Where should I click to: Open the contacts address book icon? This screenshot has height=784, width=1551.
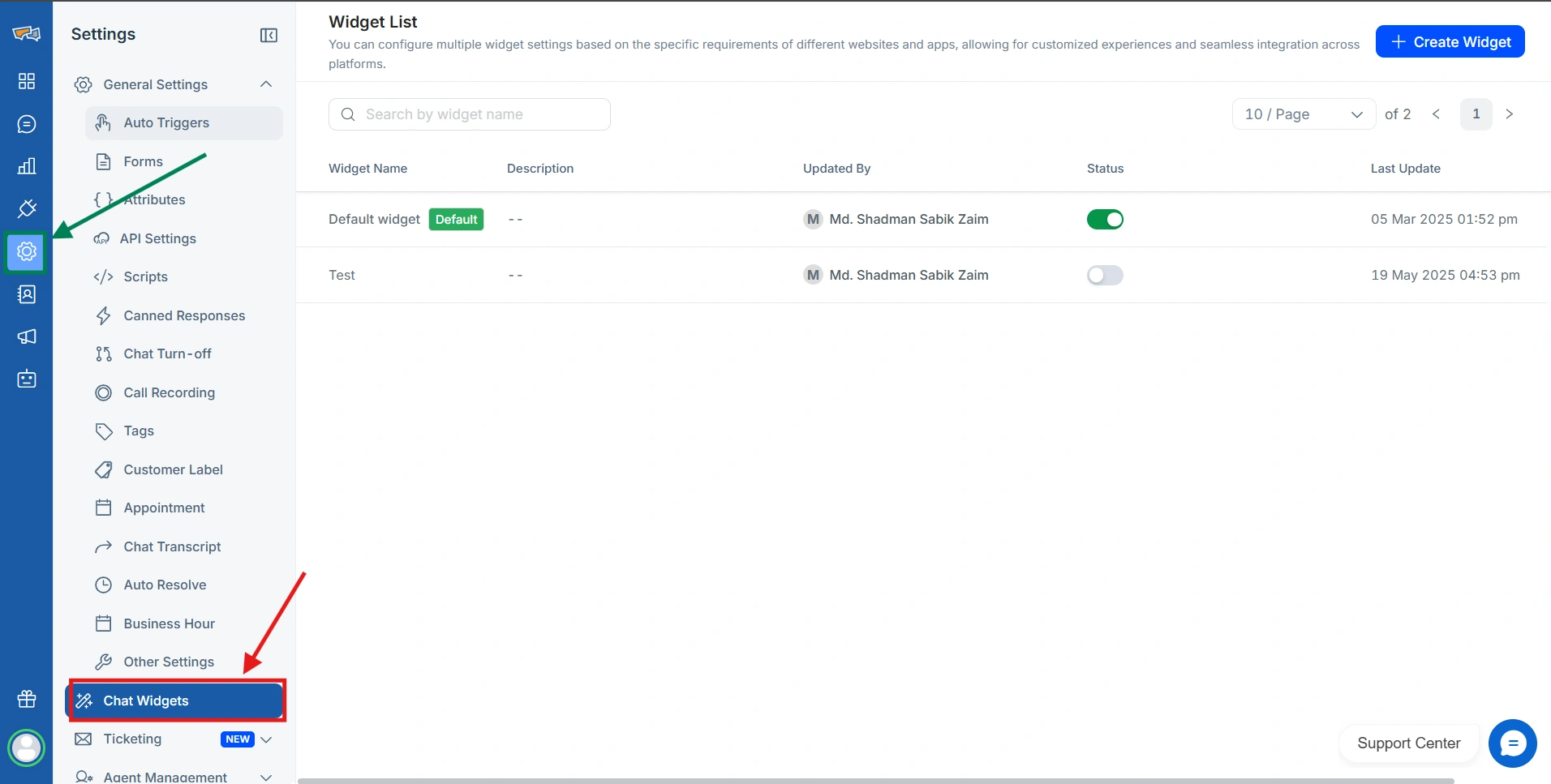point(27,294)
